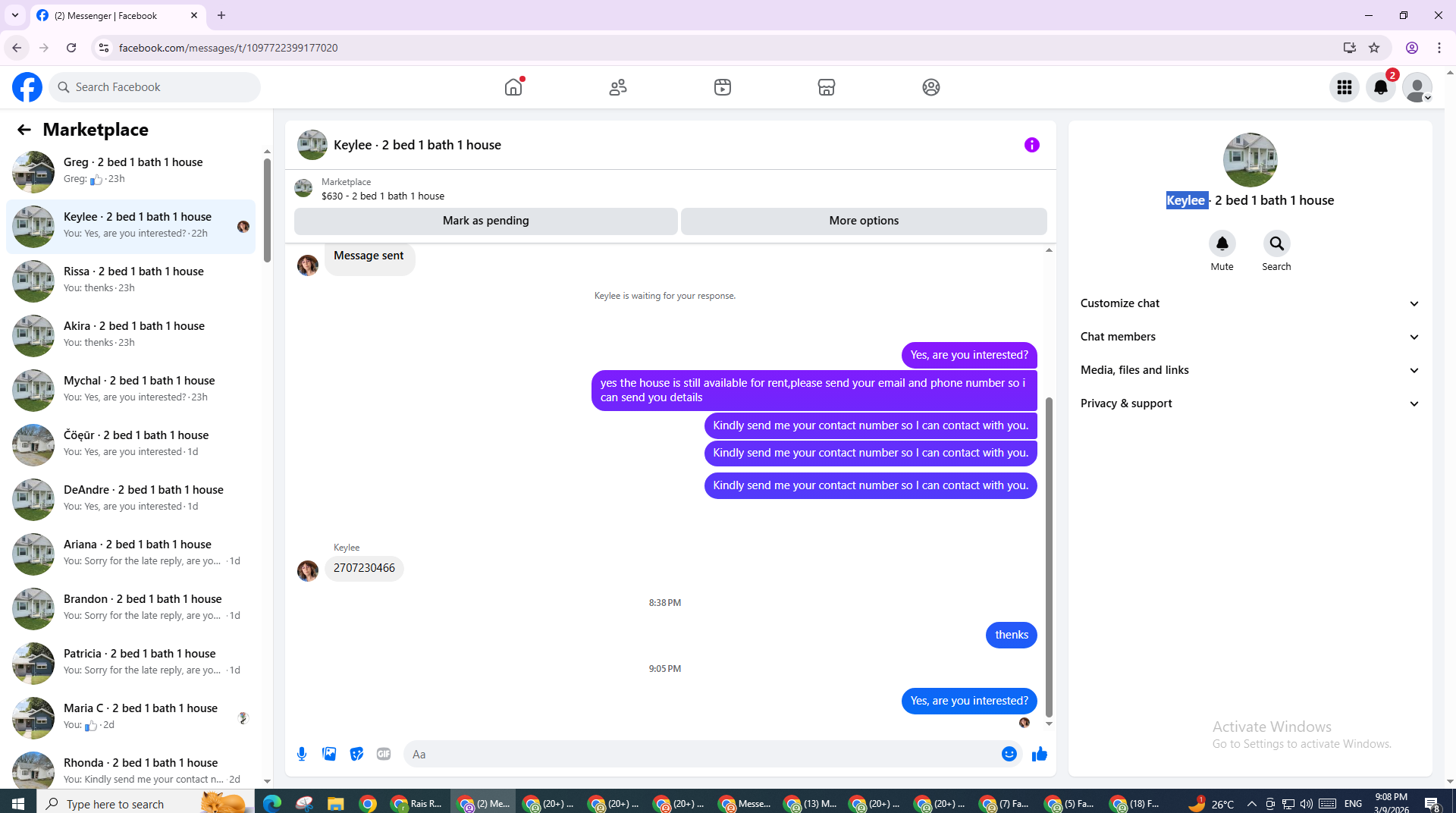Open Microsoft Edge from taskbar
The height and width of the screenshot is (813, 1456).
pos(272,803)
